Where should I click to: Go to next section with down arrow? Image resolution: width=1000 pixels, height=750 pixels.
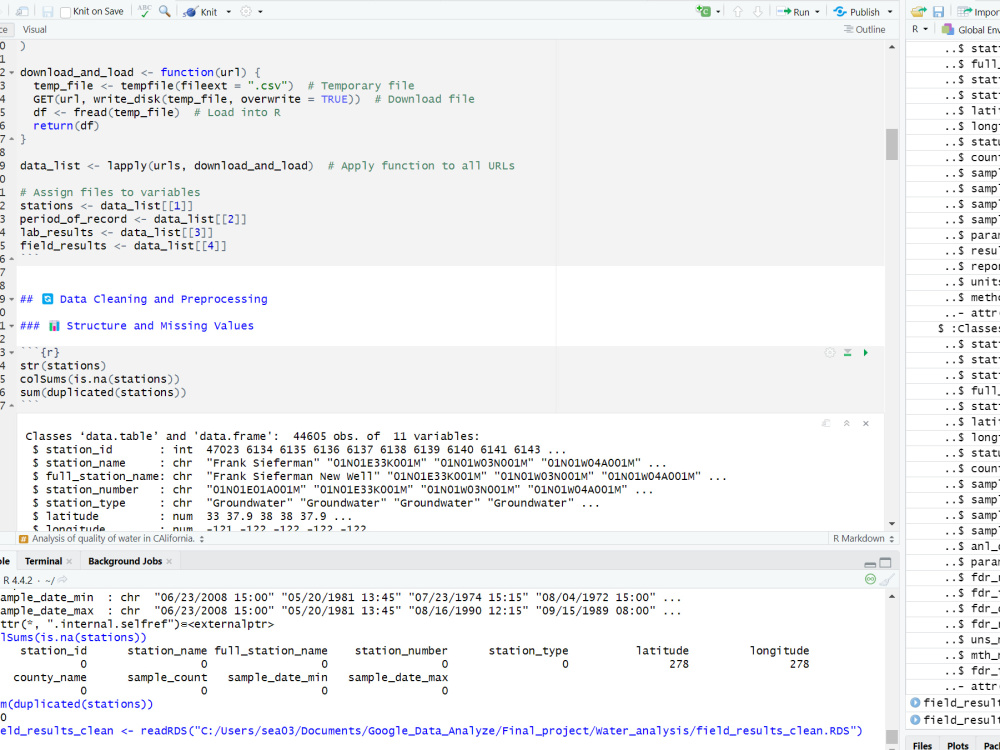[x=758, y=11]
